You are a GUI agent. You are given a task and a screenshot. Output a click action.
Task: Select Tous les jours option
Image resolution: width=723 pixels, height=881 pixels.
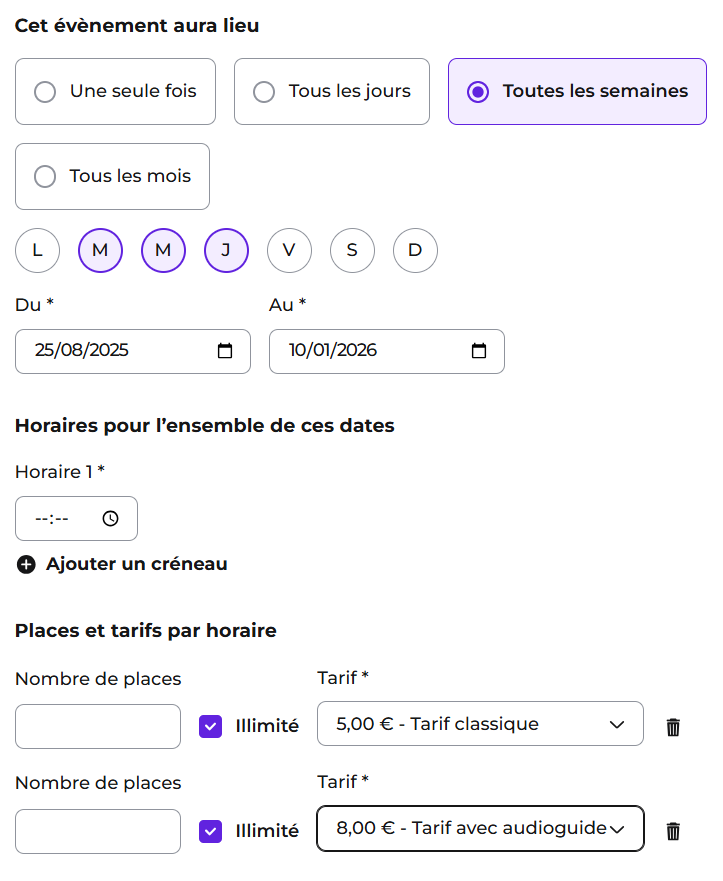click(332, 92)
